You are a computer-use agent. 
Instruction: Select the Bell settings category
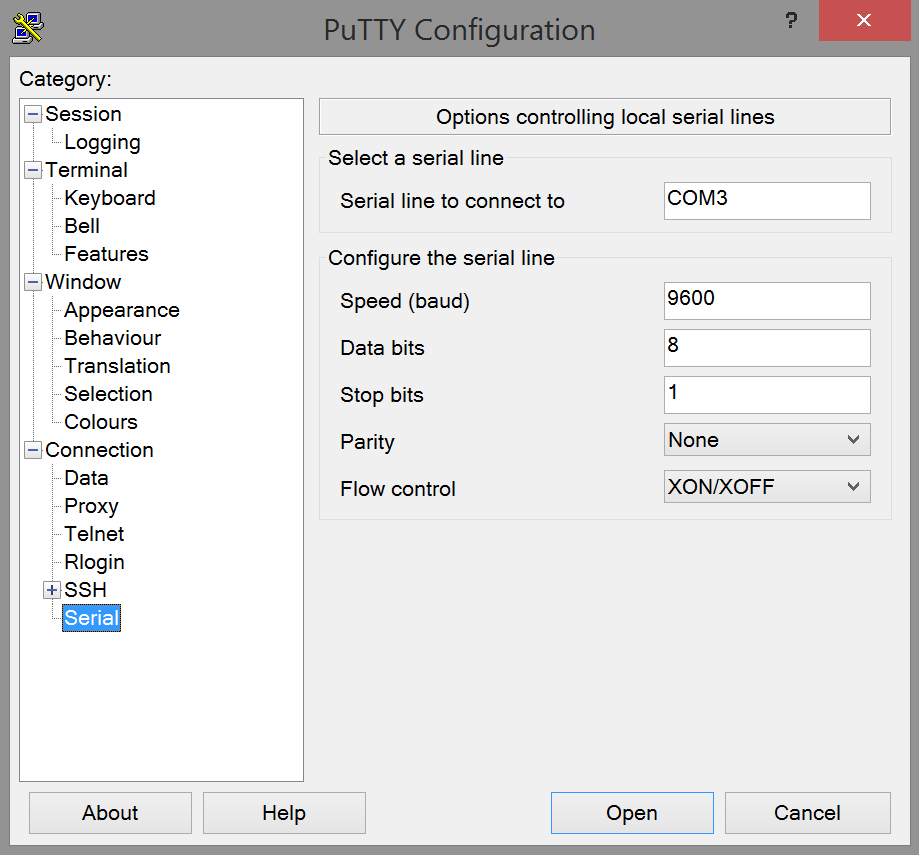click(x=82, y=226)
